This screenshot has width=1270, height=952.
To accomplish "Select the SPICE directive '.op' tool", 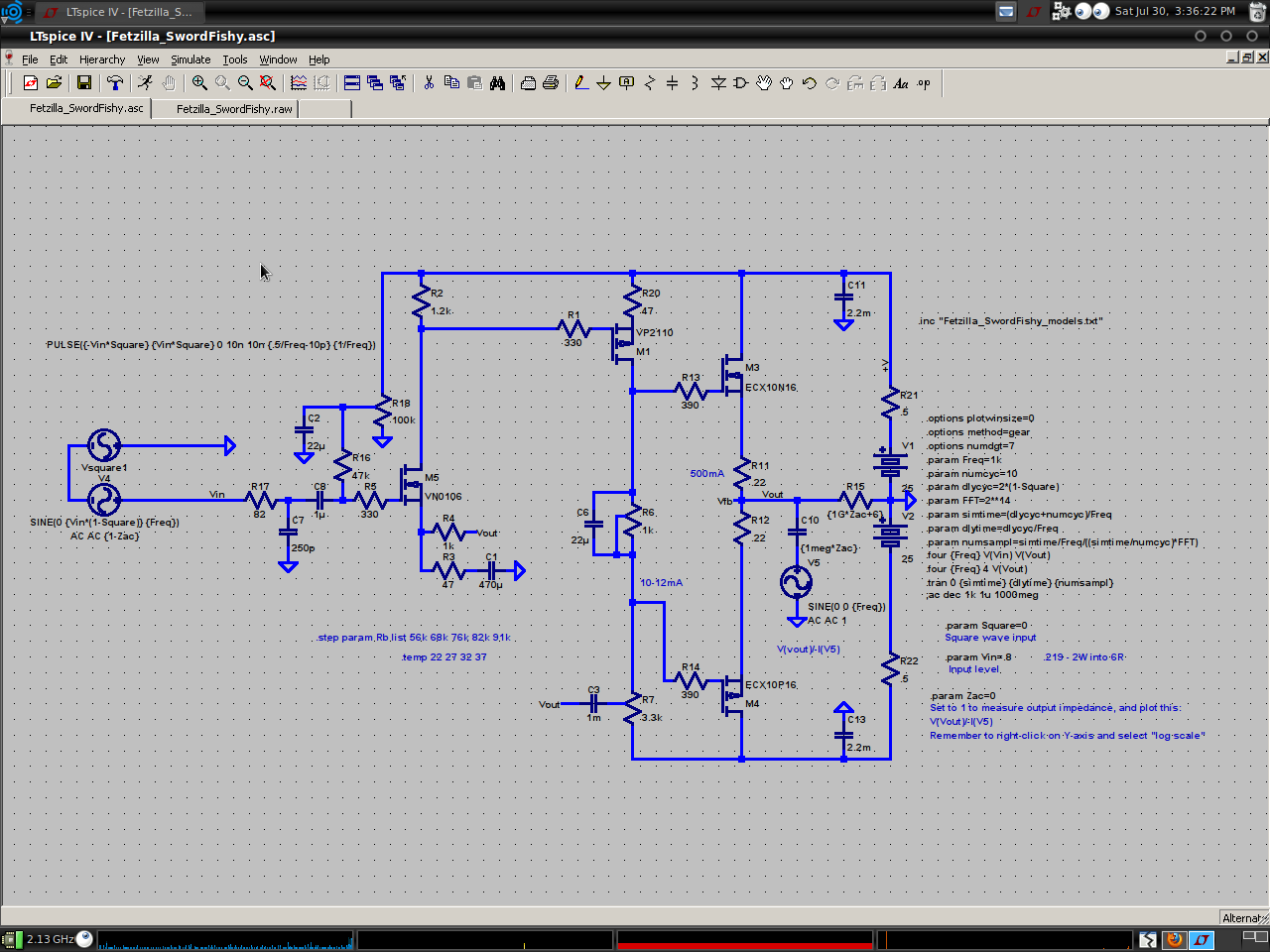I will pos(924,83).
